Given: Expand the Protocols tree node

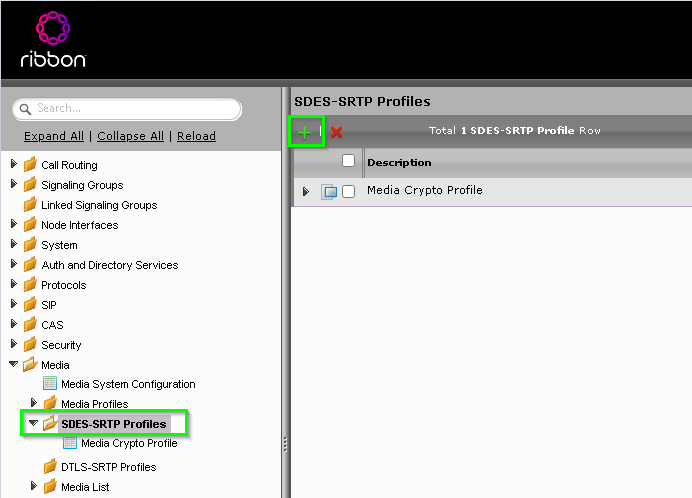Looking at the screenshot, I should pyautogui.click(x=14, y=284).
